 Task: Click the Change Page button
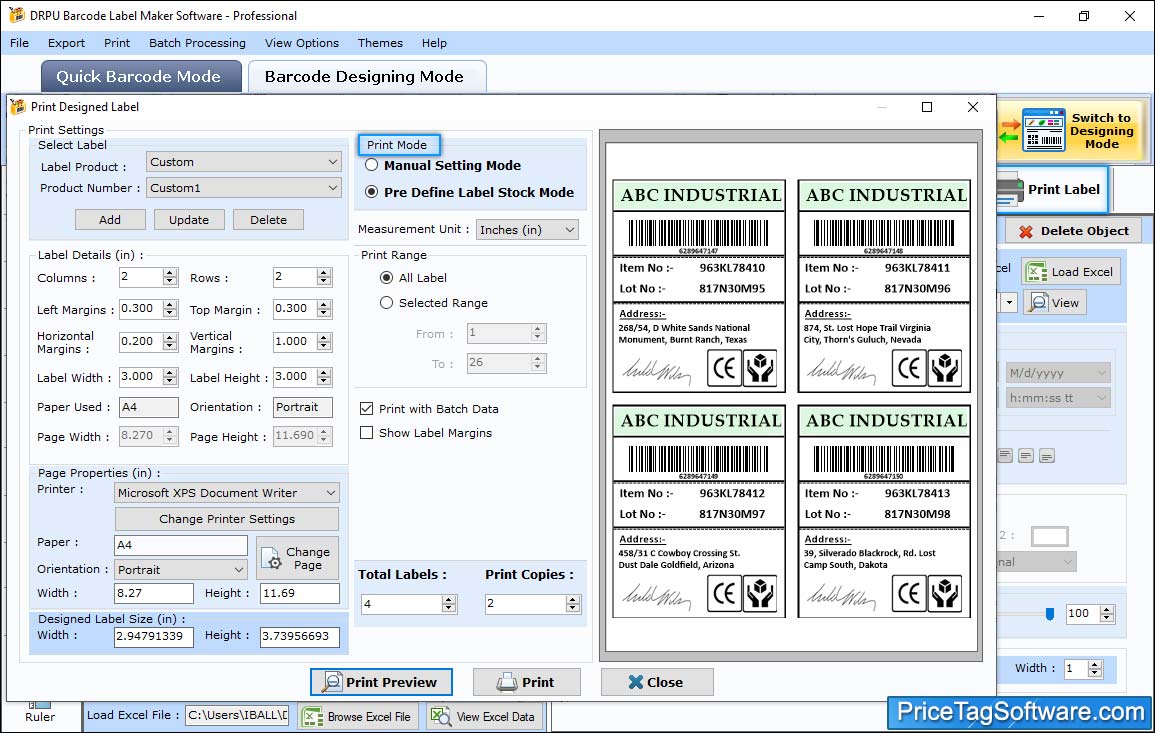coord(298,558)
